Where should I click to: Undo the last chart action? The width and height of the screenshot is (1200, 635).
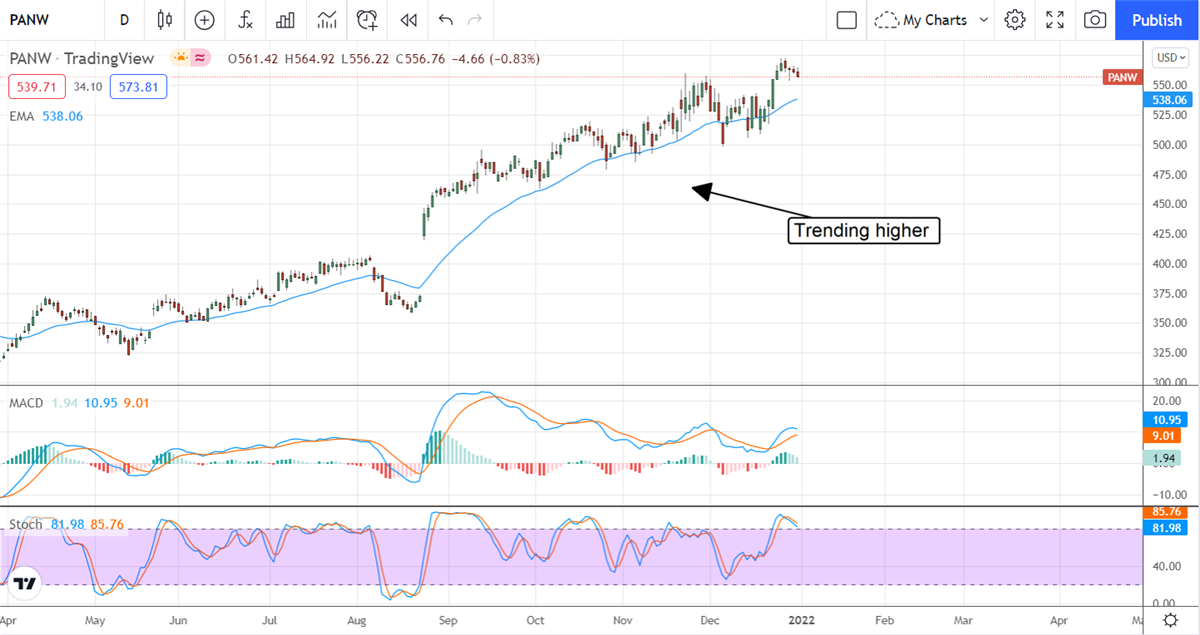[x=445, y=20]
